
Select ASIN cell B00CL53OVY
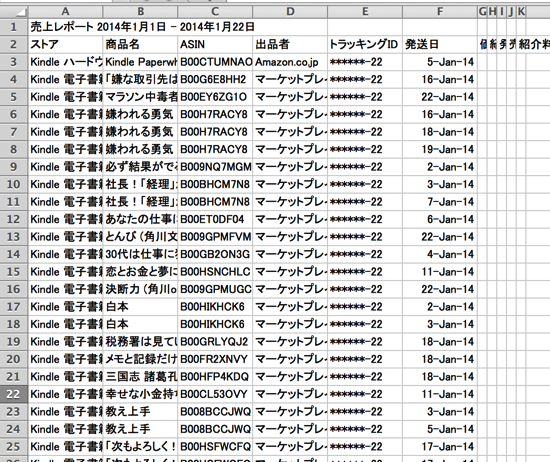coord(215,394)
